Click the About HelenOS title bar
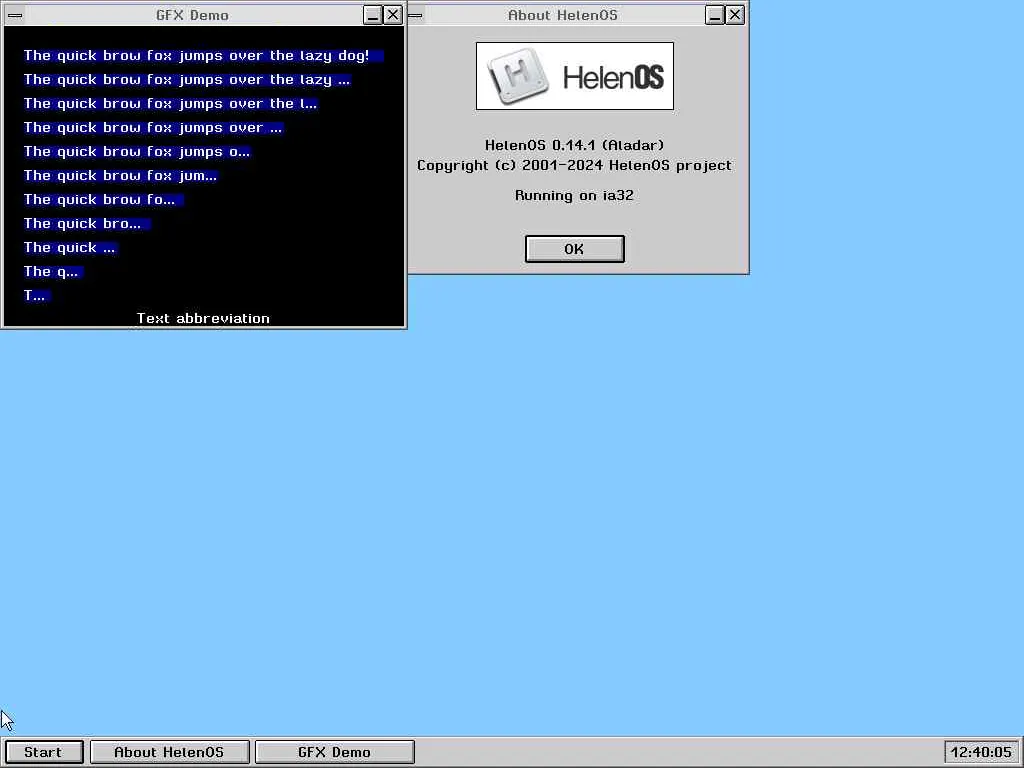Screen dimensions: 1024x768 pyautogui.click(x=563, y=15)
